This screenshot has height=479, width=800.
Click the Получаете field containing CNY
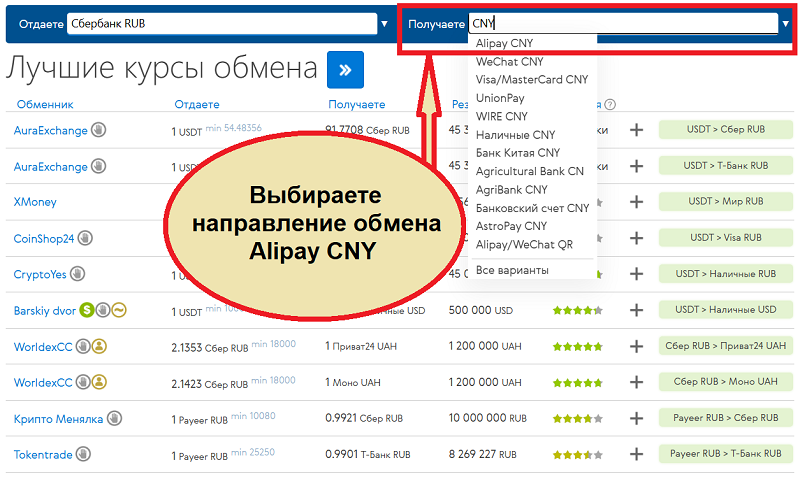(x=623, y=23)
